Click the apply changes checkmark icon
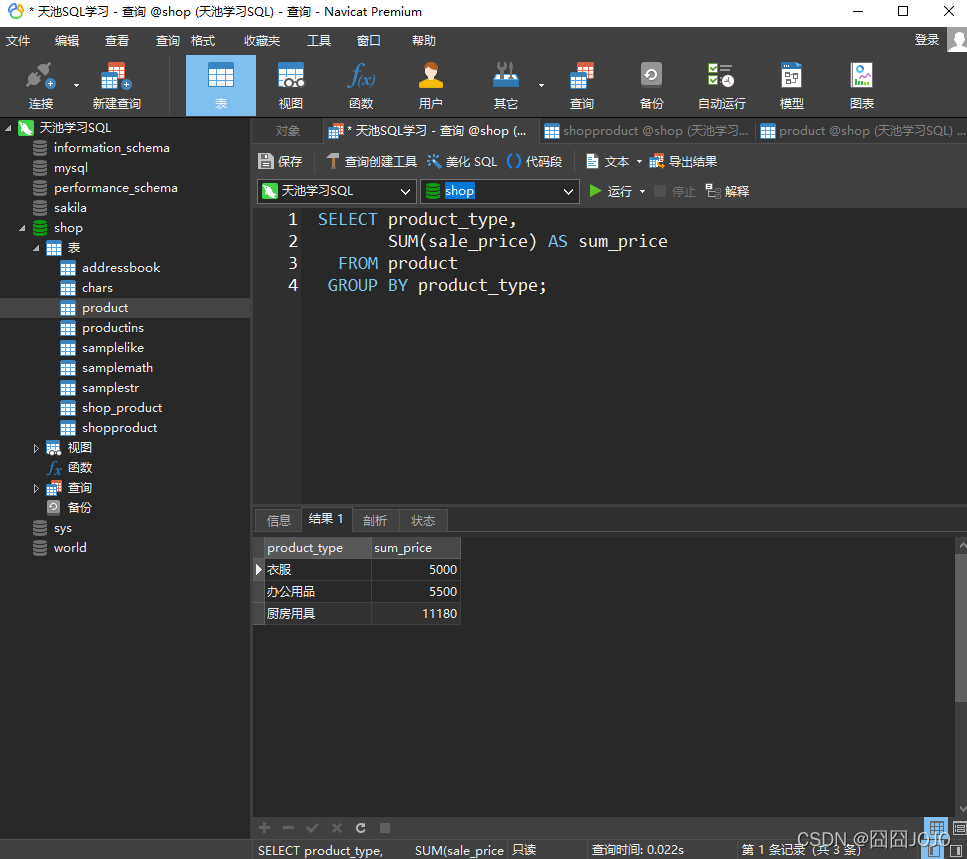Image resolution: width=967 pixels, height=859 pixels. pyautogui.click(x=312, y=828)
